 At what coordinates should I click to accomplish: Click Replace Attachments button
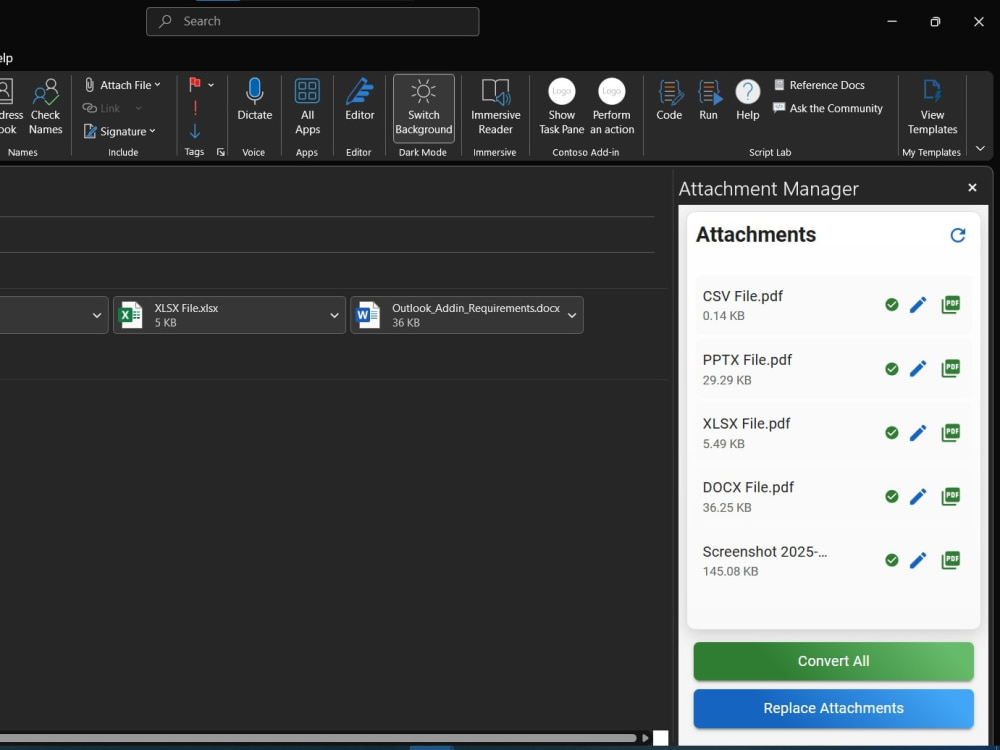point(834,709)
